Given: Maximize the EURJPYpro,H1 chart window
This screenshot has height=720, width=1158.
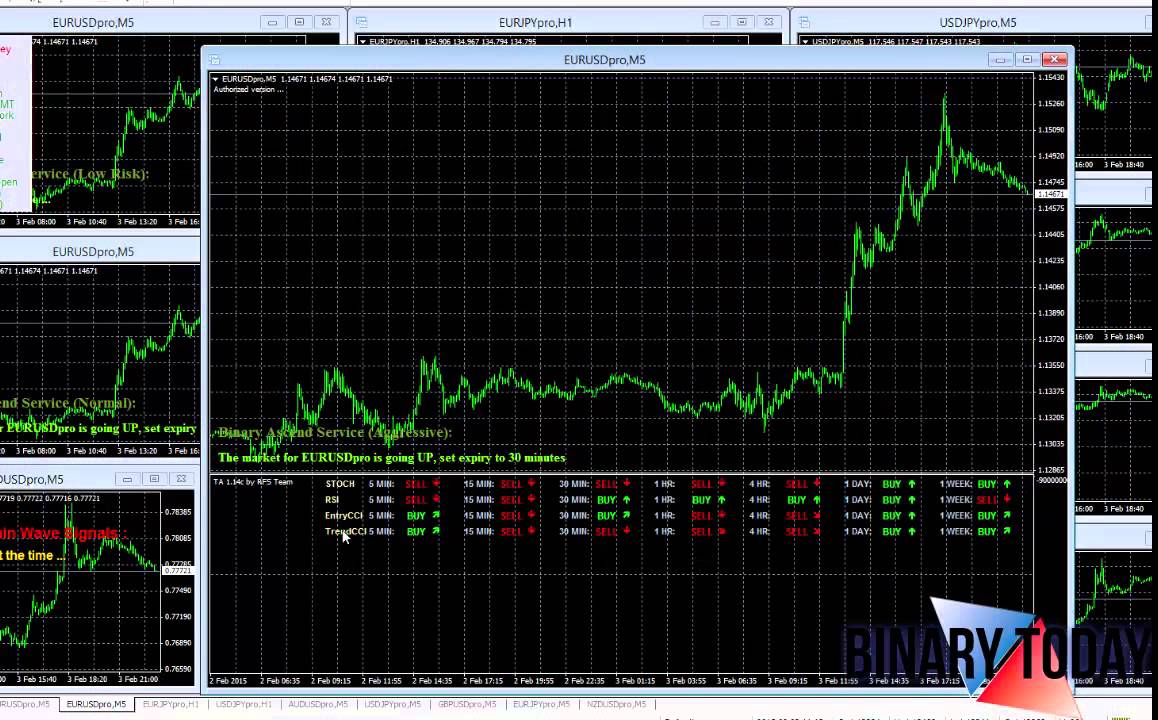Looking at the screenshot, I should [741, 22].
